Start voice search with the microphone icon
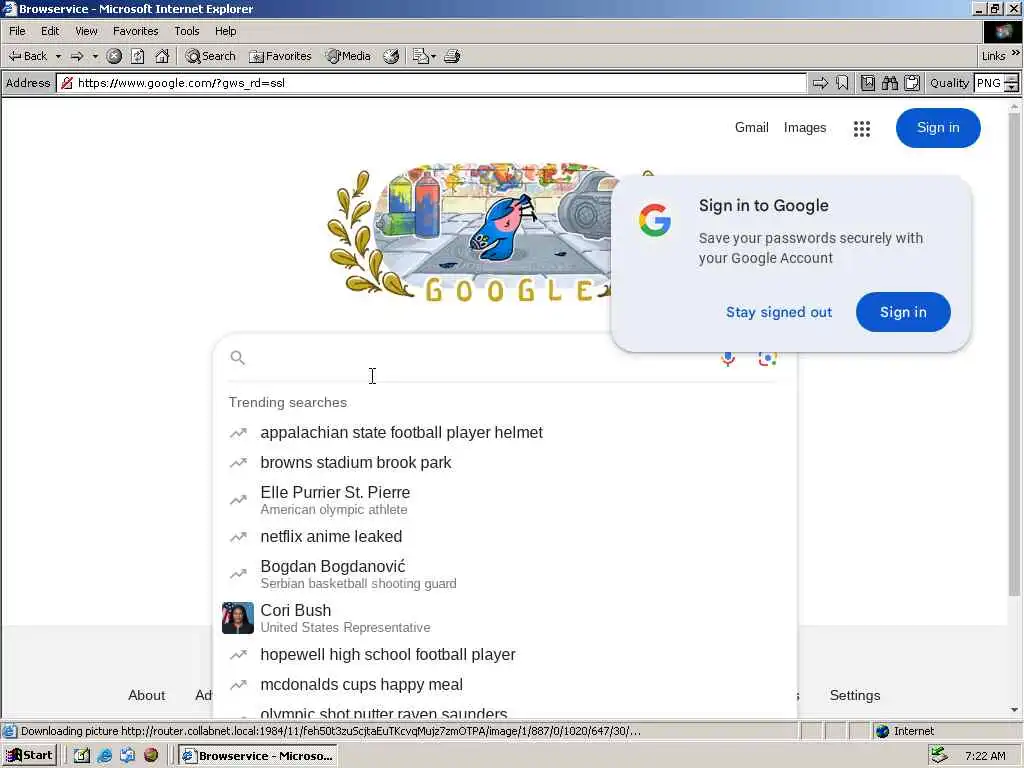Viewport: 1024px width, 768px height. 728,358
